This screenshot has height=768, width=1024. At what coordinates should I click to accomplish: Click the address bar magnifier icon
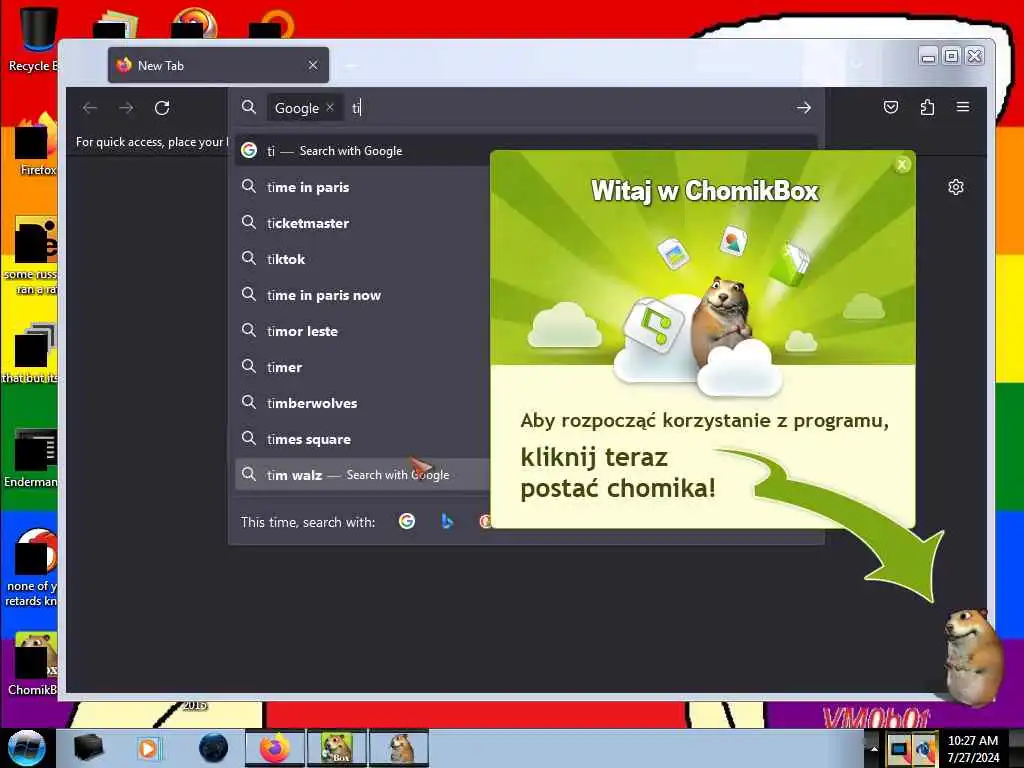click(x=249, y=107)
